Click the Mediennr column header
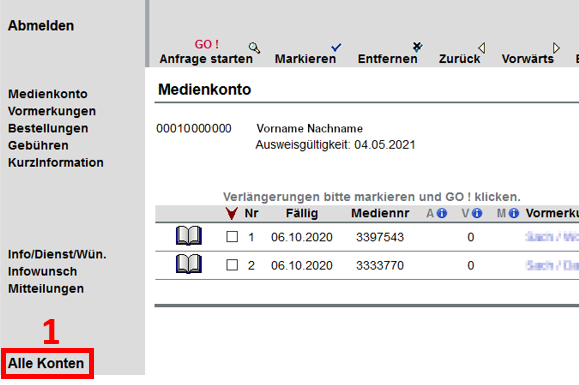 click(380, 213)
